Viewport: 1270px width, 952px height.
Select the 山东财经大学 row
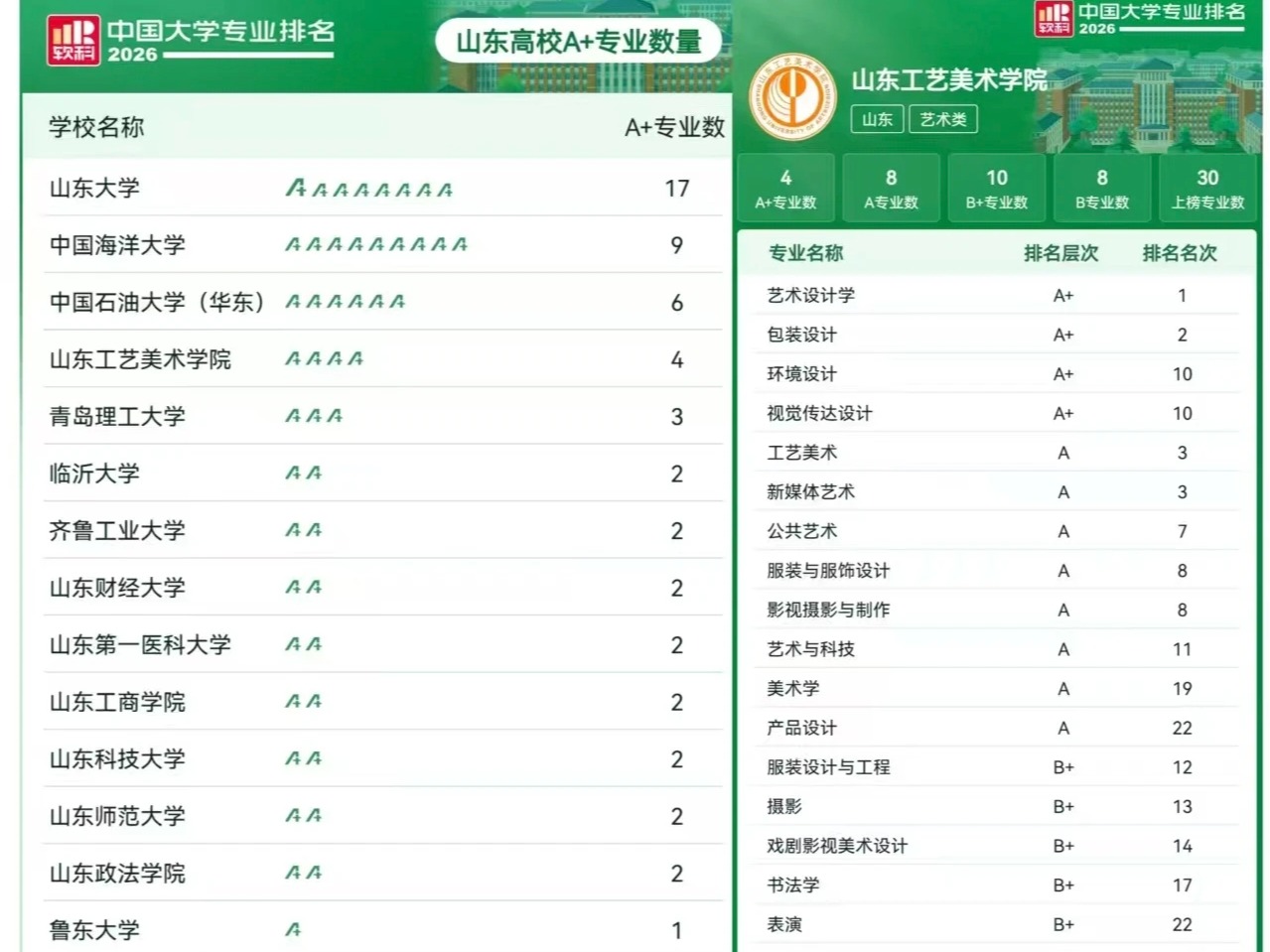382,588
